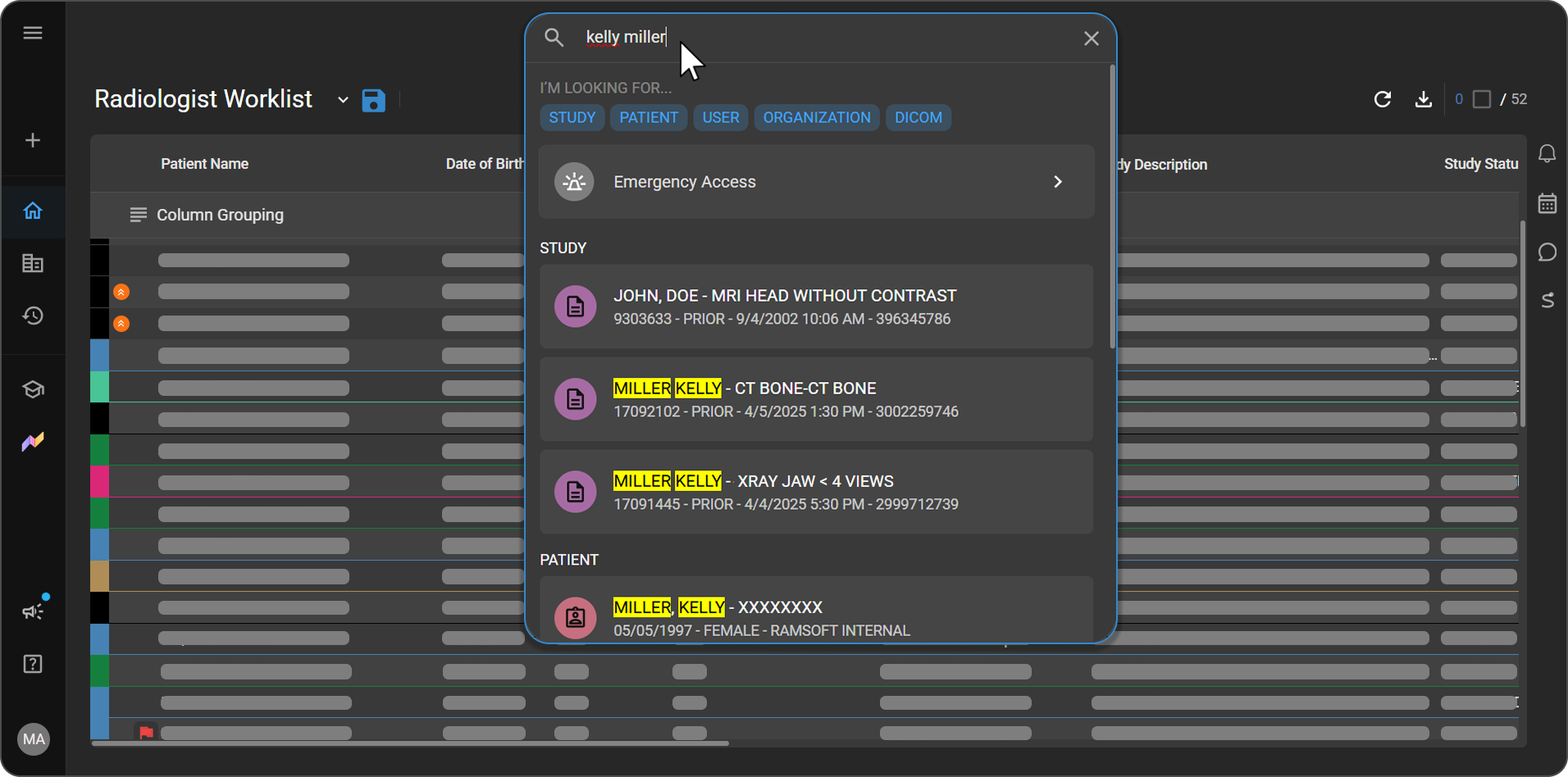The width and height of the screenshot is (1568, 777).
Task: Click document icon for JOHN, DOE study
Action: pyautogui.click(x=576, y=307)
